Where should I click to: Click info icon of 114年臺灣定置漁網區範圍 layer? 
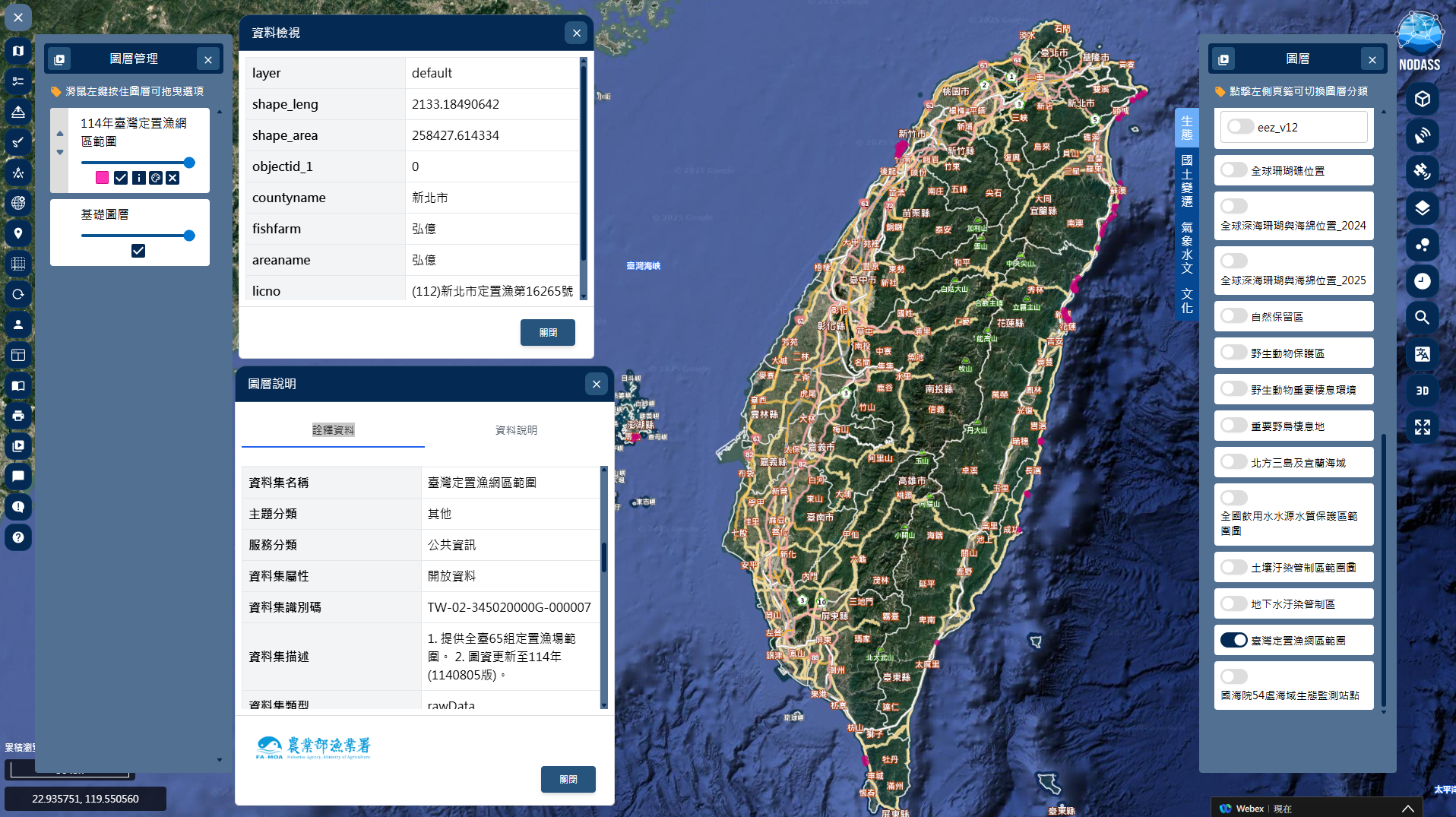coord(138,178)
